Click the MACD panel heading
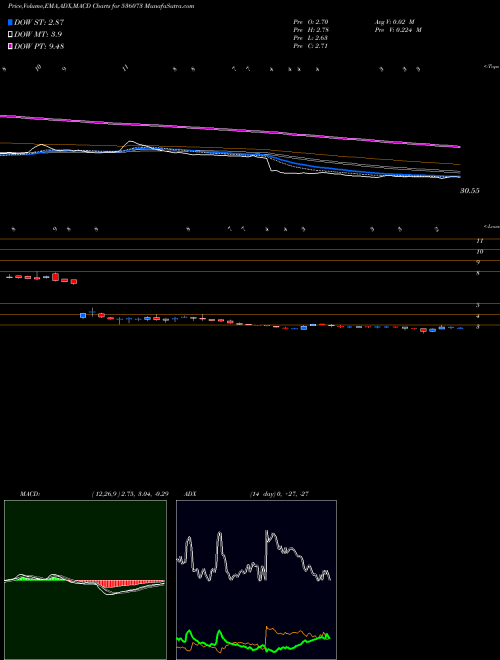Image resolution: width=500 pixels, height=660 pixels. [x=30, y=494]
